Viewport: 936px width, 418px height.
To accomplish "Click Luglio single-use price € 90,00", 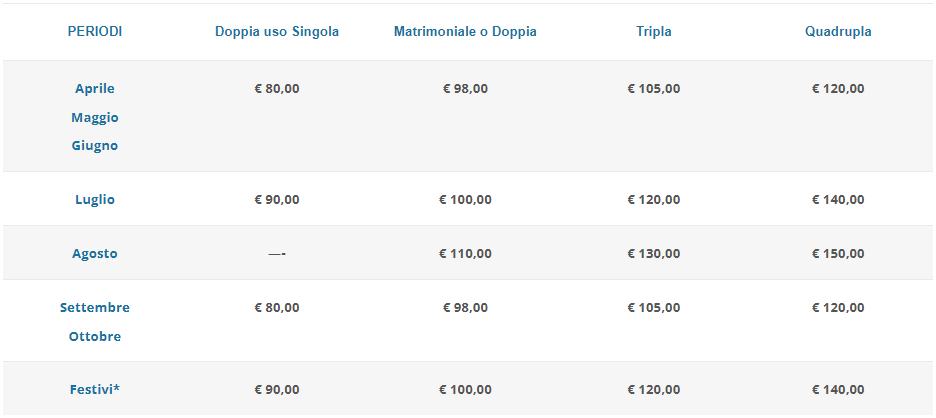I will click(x=277, y=199).
